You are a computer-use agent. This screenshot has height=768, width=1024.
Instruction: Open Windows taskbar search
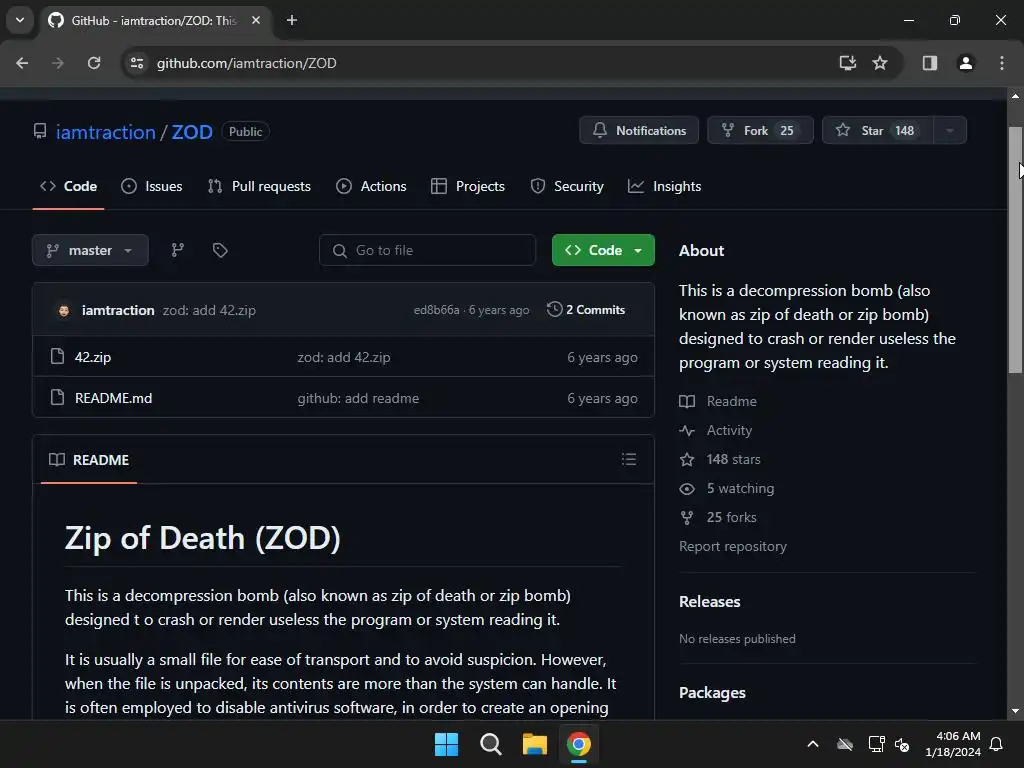point(490,744)
